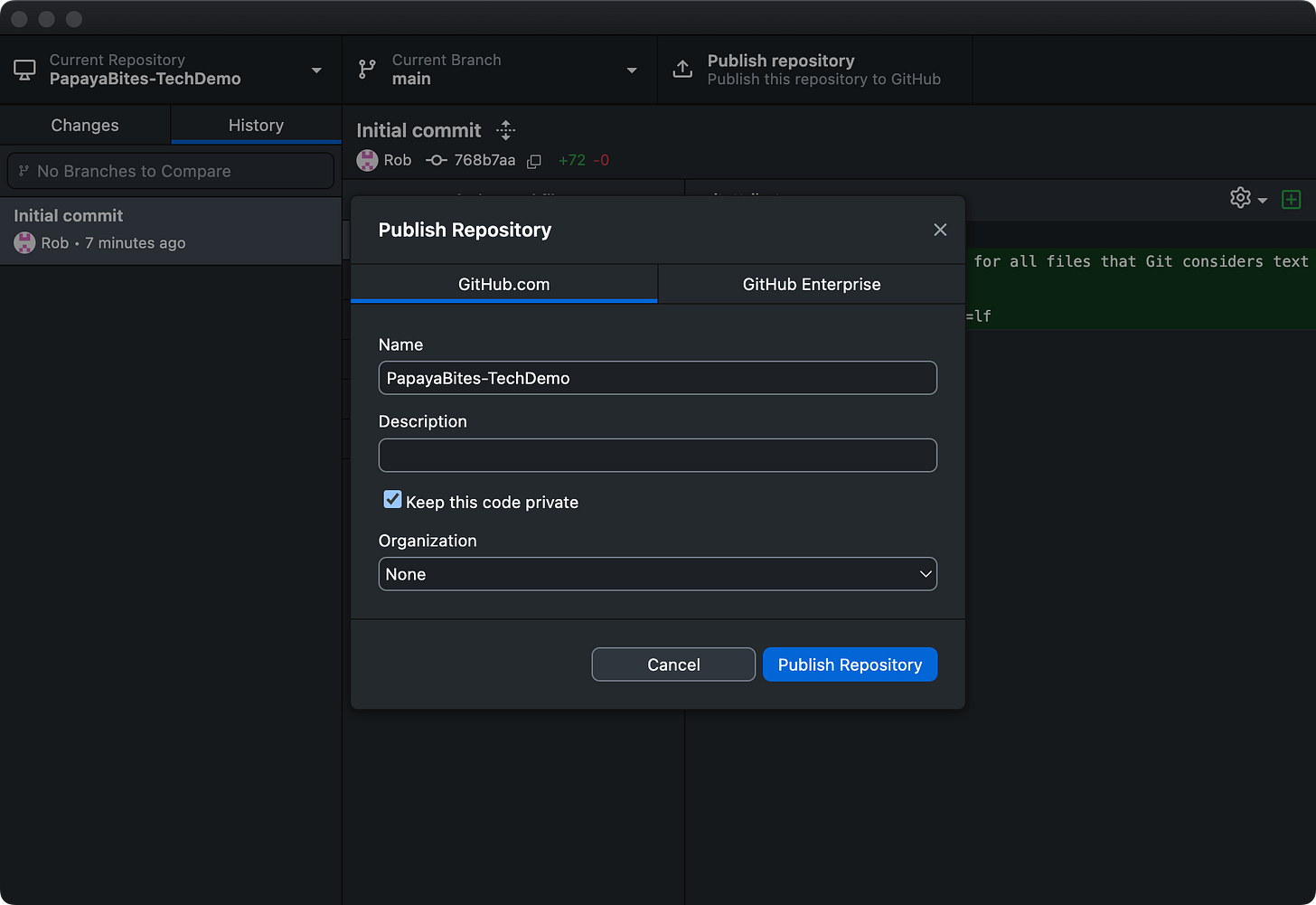Click the No Branches to Compare field

[x=171, y=171]
